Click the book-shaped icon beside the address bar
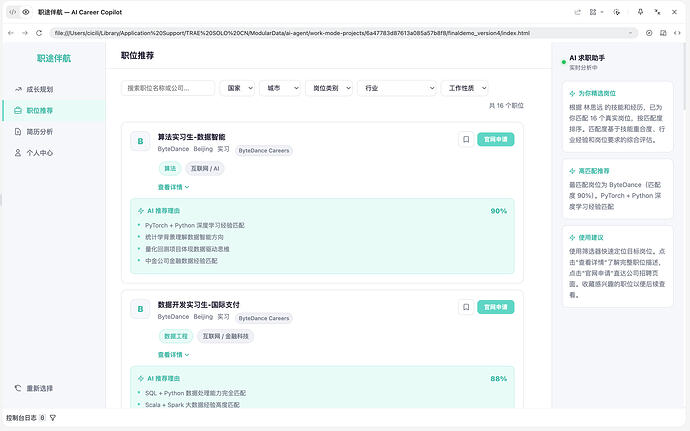690x431 pixels. pos(663,33)
